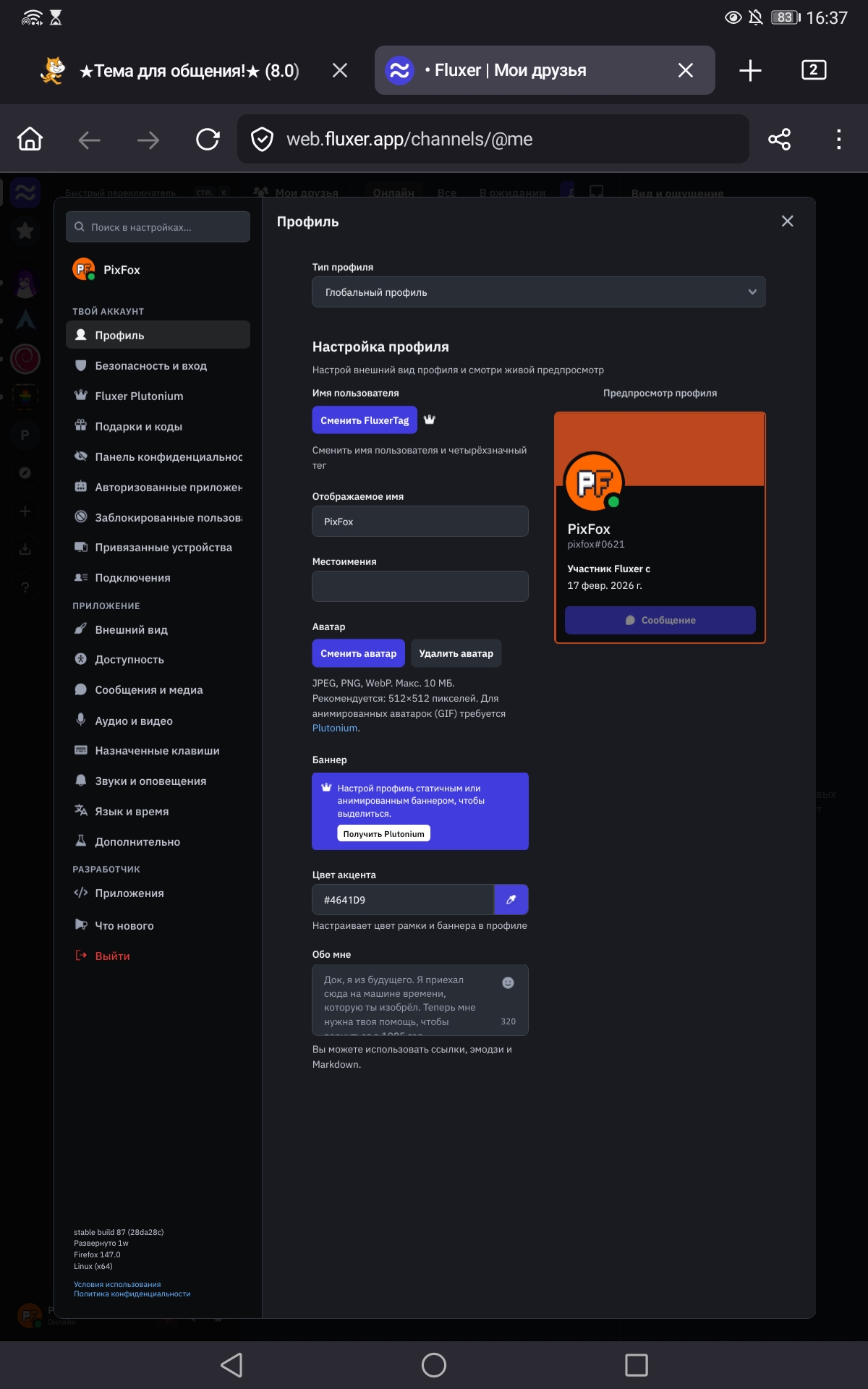Focus the pronouns input field
This screenshot has height=1389, width=868.
pos(420,587)
